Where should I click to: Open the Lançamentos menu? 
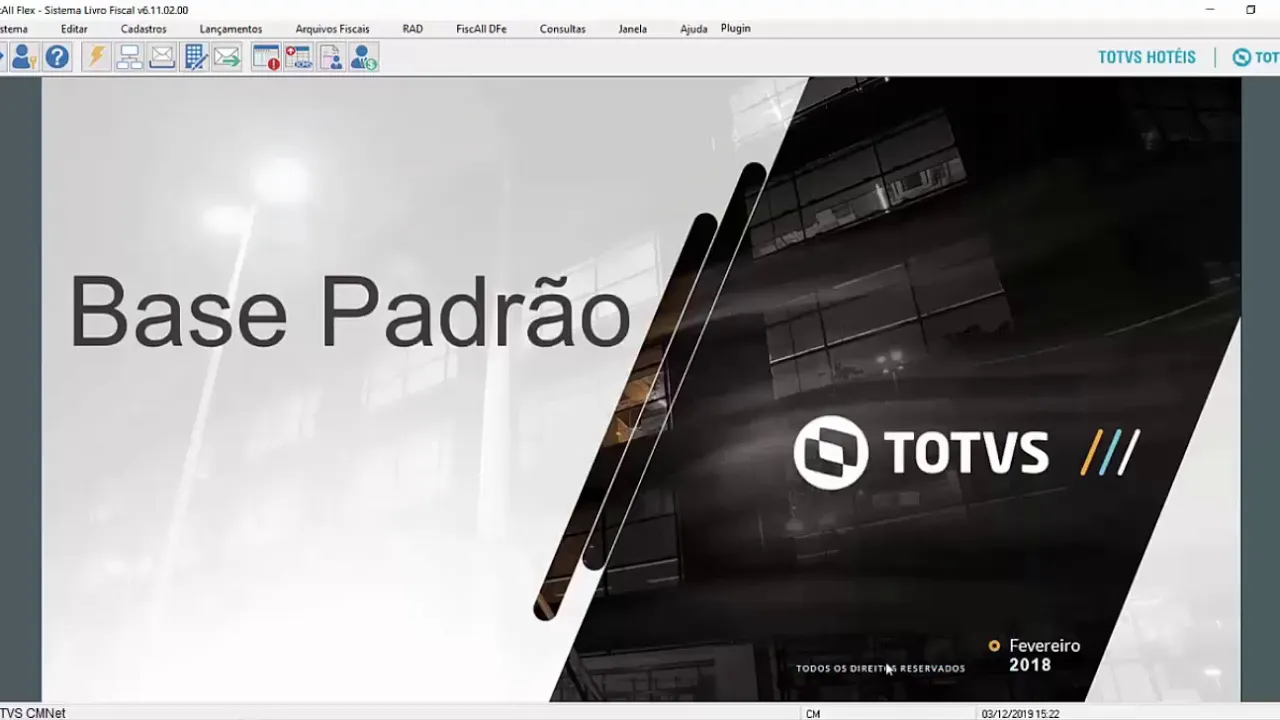click(231, 29)
